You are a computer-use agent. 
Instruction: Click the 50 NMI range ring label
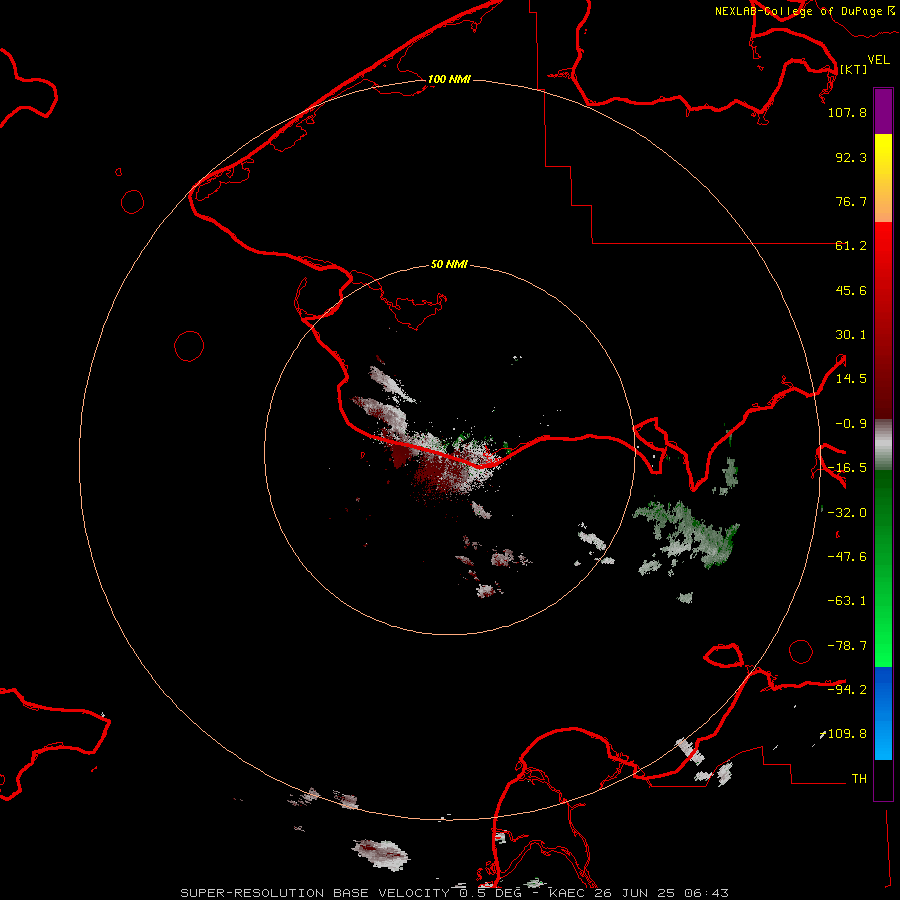(x=449, y=264)
